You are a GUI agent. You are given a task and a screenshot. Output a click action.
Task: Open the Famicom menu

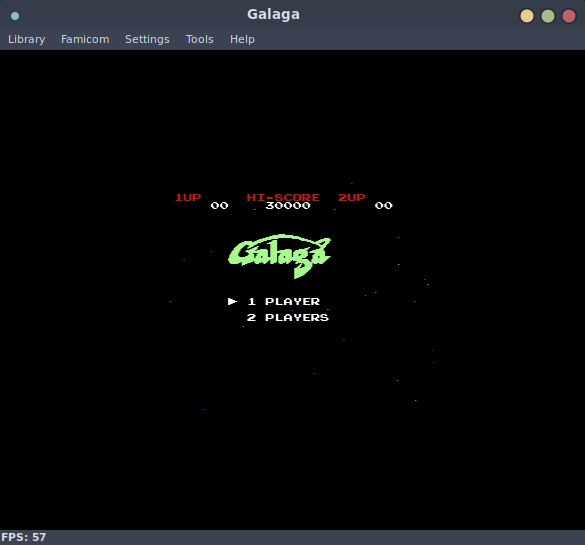click(x=85, y=39)
